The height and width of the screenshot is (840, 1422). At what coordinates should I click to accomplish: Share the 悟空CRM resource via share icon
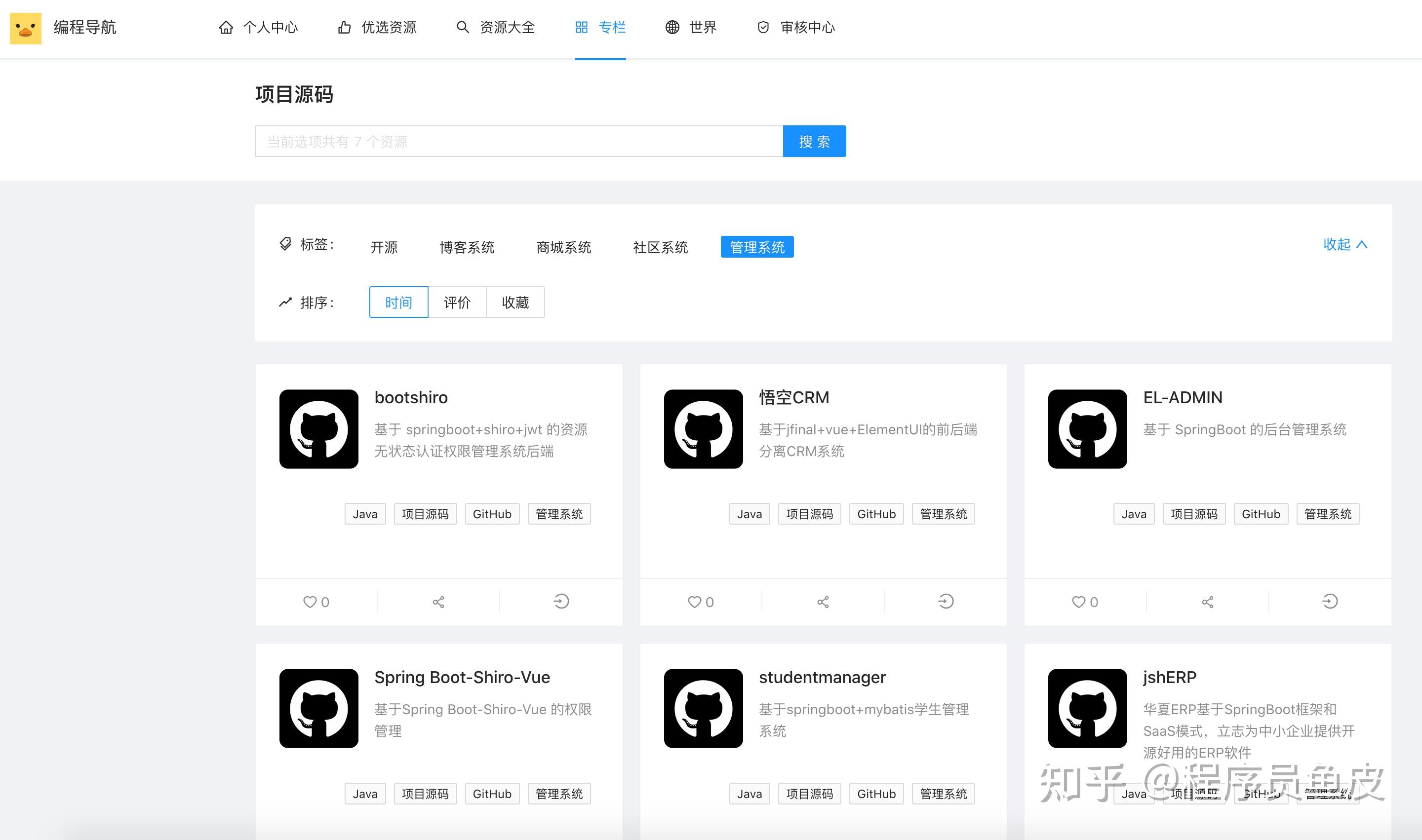pos(823,602)
